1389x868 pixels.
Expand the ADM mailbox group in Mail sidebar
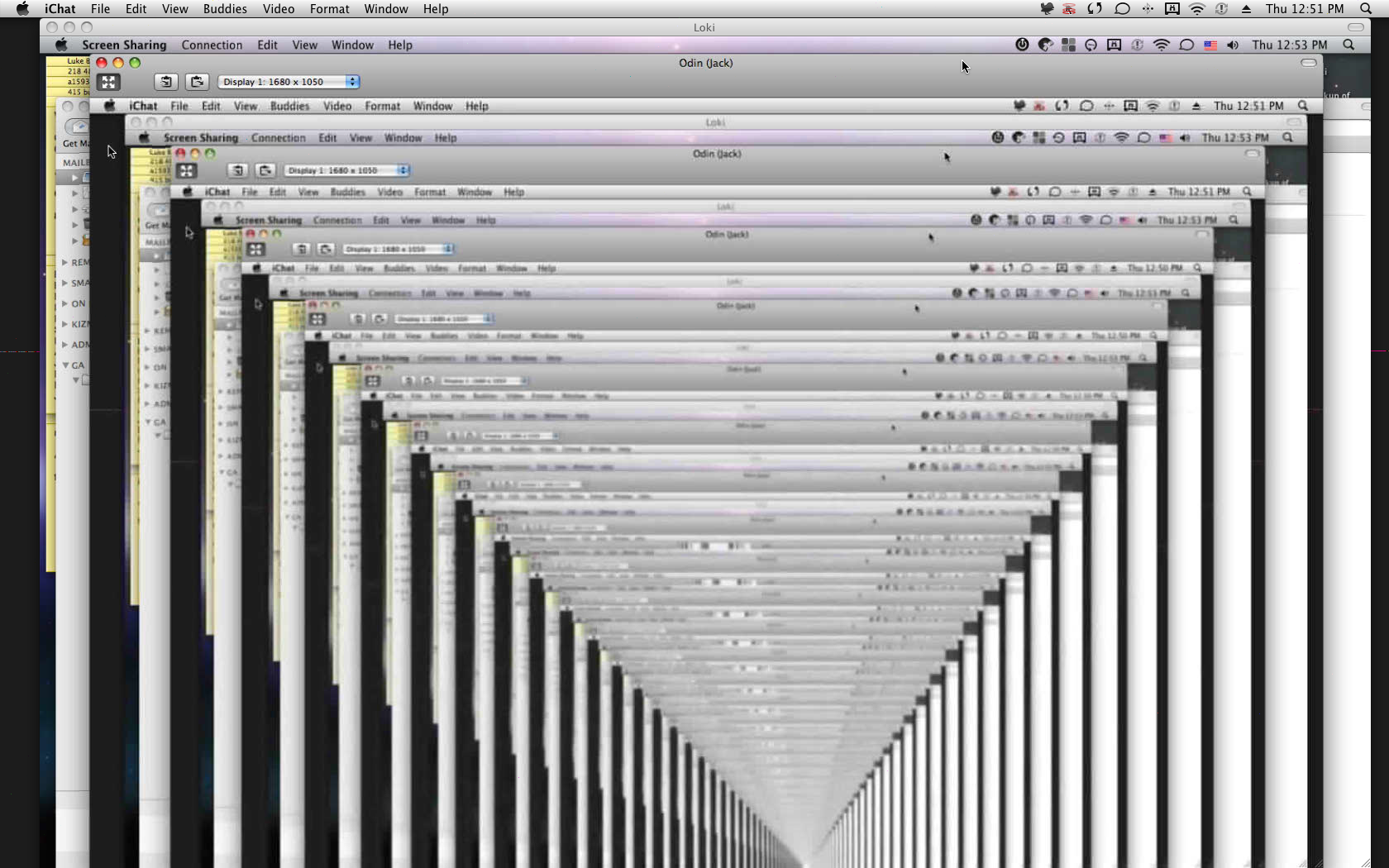(x=64, y=345)
